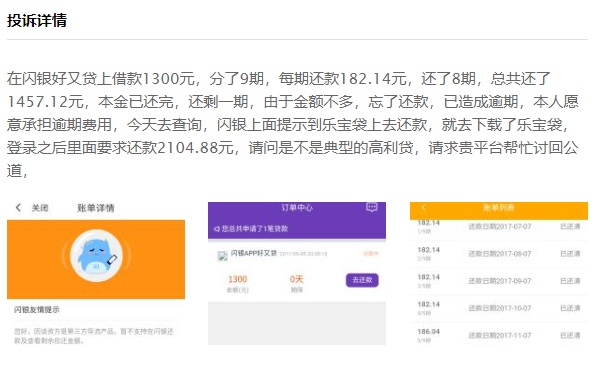This screenshot has width=612, height=380.
Task: Open the blue mascot avatar image
Action: point(96,256)
